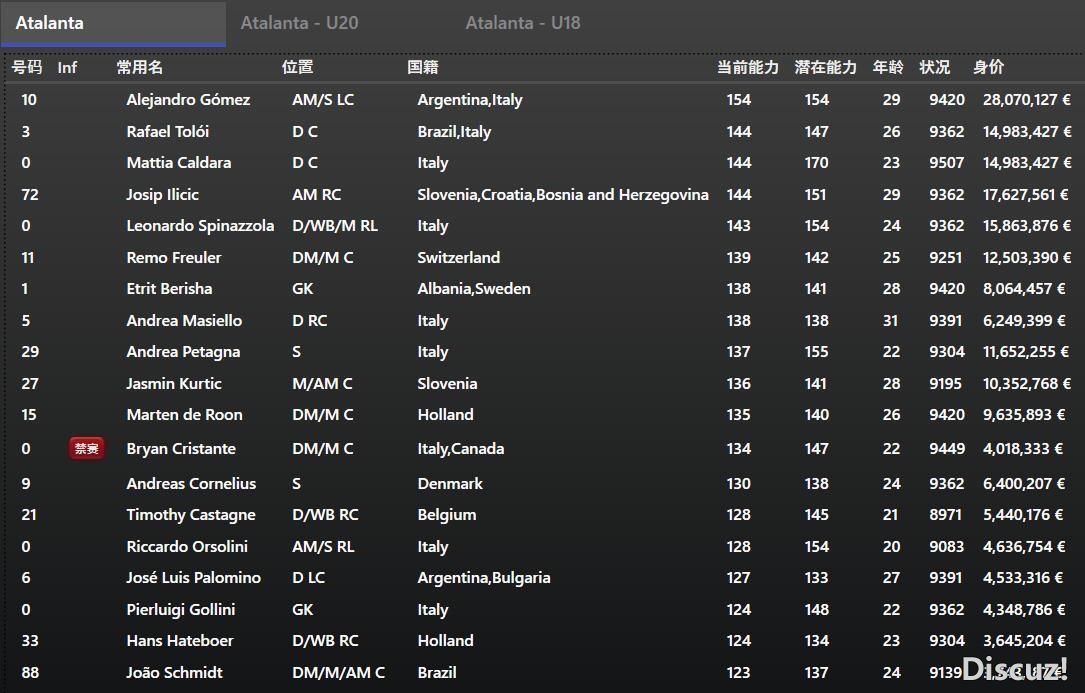Viewport: 1085px width, 693px height.
Task: Click position AM/S RL of Orsolini
Action: coord(323,546)
